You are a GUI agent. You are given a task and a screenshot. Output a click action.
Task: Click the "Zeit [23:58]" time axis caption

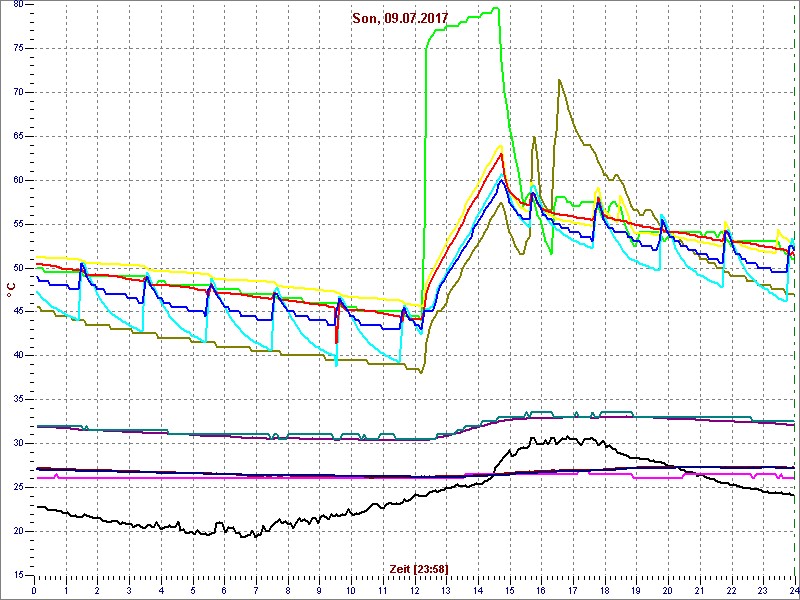coord(419,569)
